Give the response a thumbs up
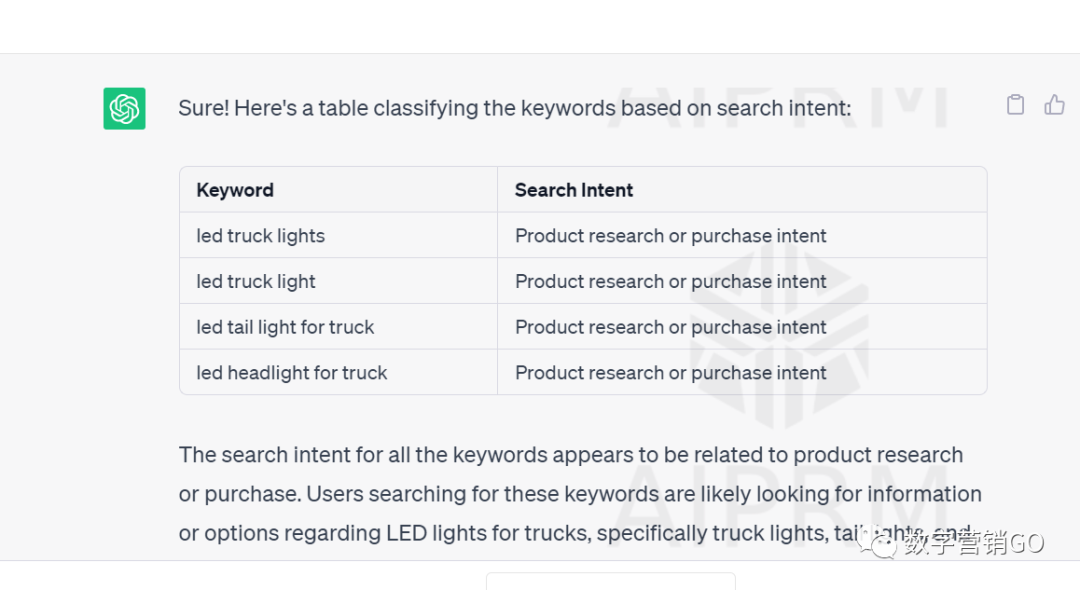The image size is (1080, 590). click(x=1054, y=105)
